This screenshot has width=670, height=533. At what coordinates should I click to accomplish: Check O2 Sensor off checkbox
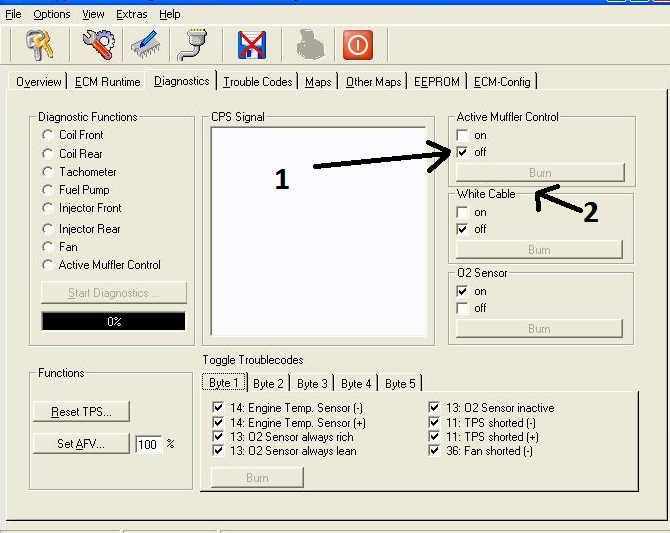pos(462,308)
